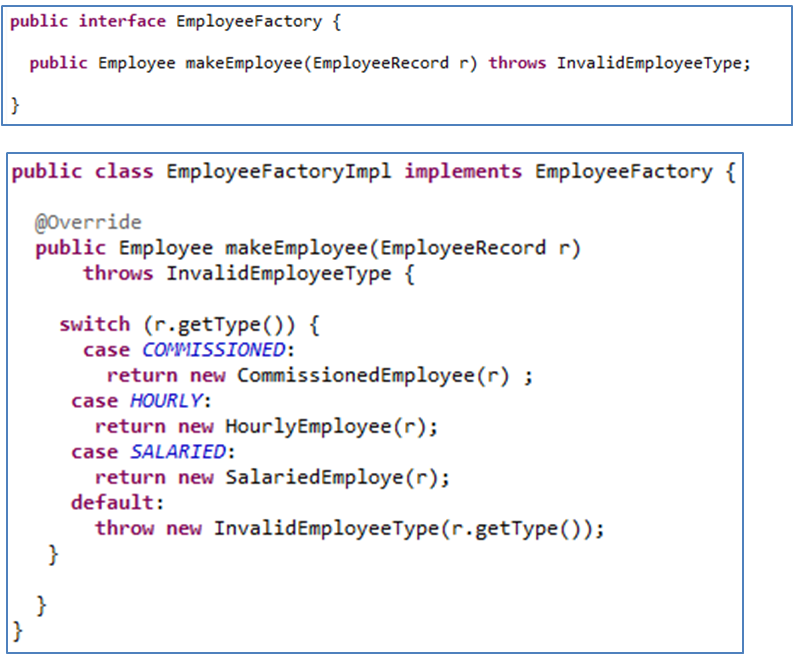Place cursor on the switch keyword
The image size is (794, 658).
94,324
